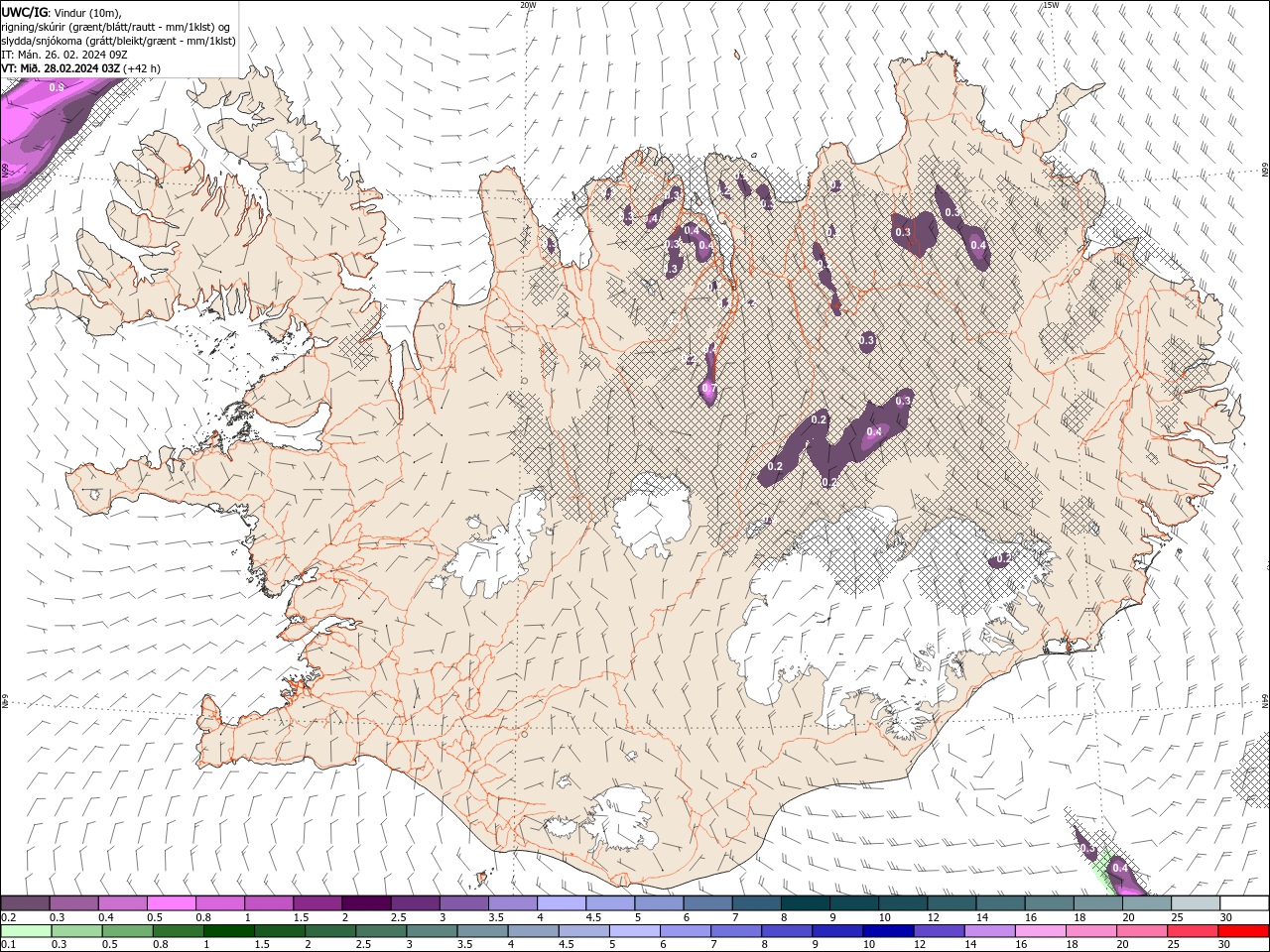Screen dimensions: 1270x952
Task: Click the light lavender swatch starting at 4 in upper legend row
Action: point(562,903)
